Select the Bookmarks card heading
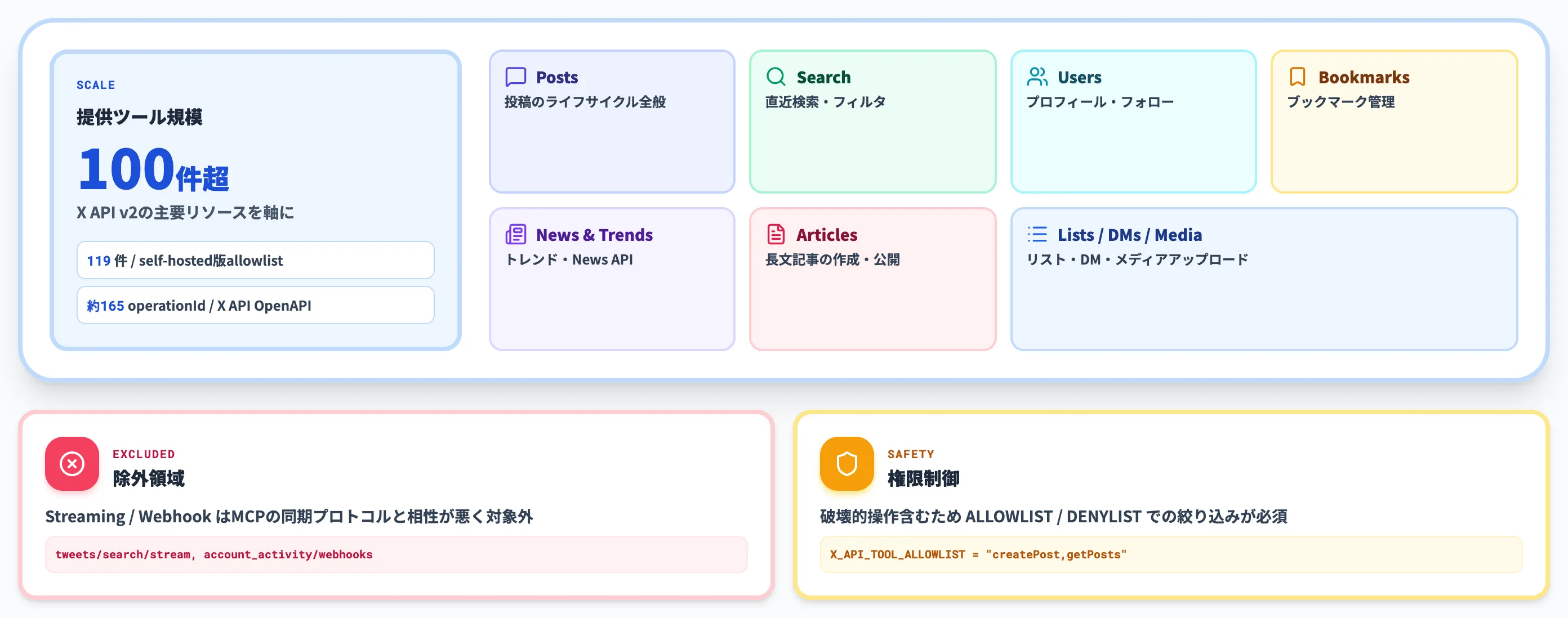The height and width of the screenshot is (618, 1568). (x=1364, y=77)
